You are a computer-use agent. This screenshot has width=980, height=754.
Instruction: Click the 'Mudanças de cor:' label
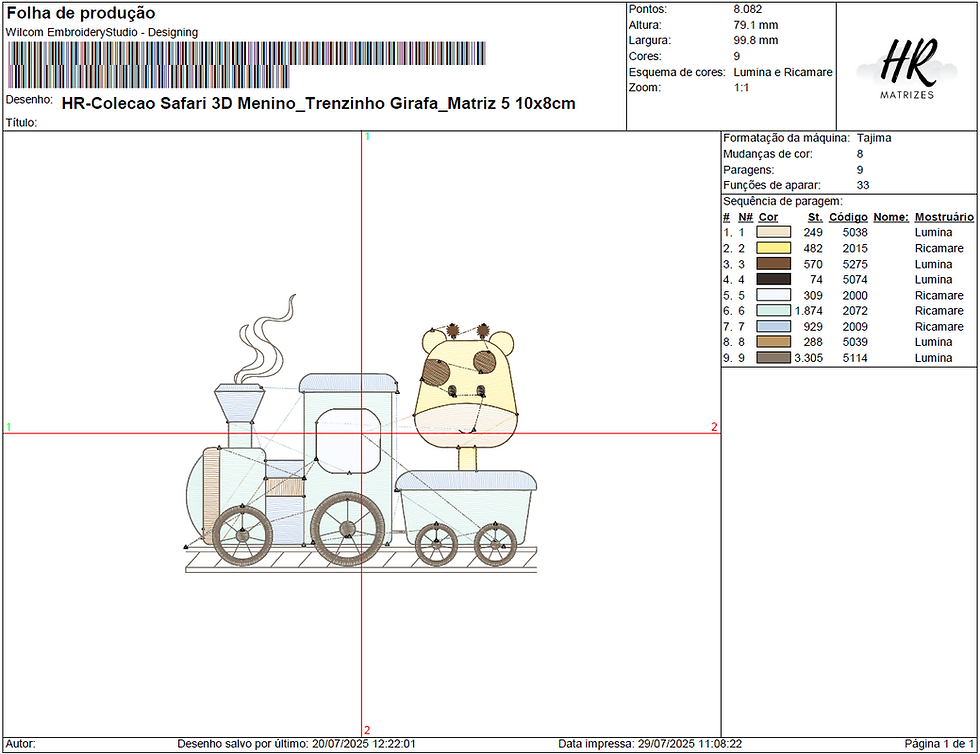(768, 154)
